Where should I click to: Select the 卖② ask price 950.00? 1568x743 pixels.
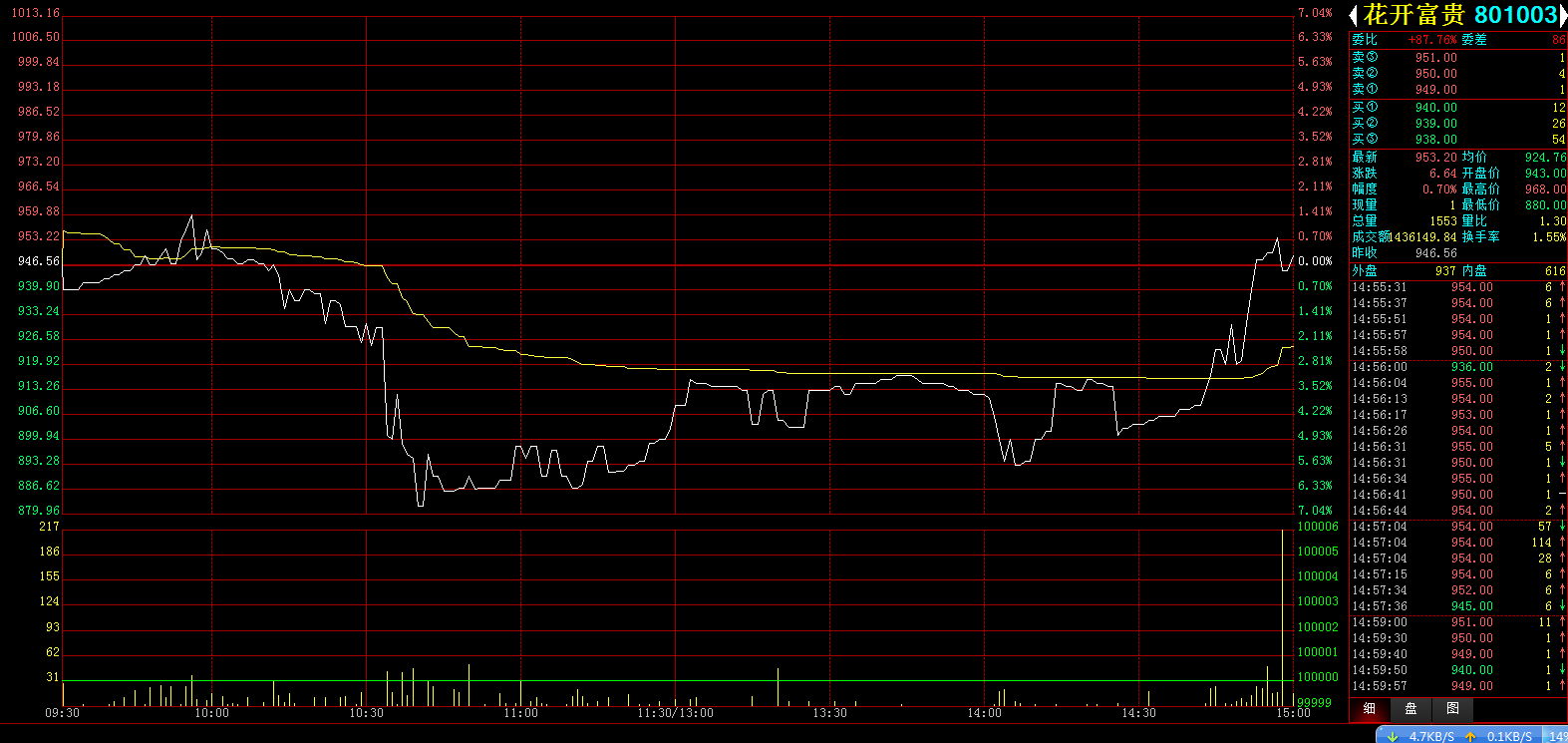click(x=1436, y=74)
